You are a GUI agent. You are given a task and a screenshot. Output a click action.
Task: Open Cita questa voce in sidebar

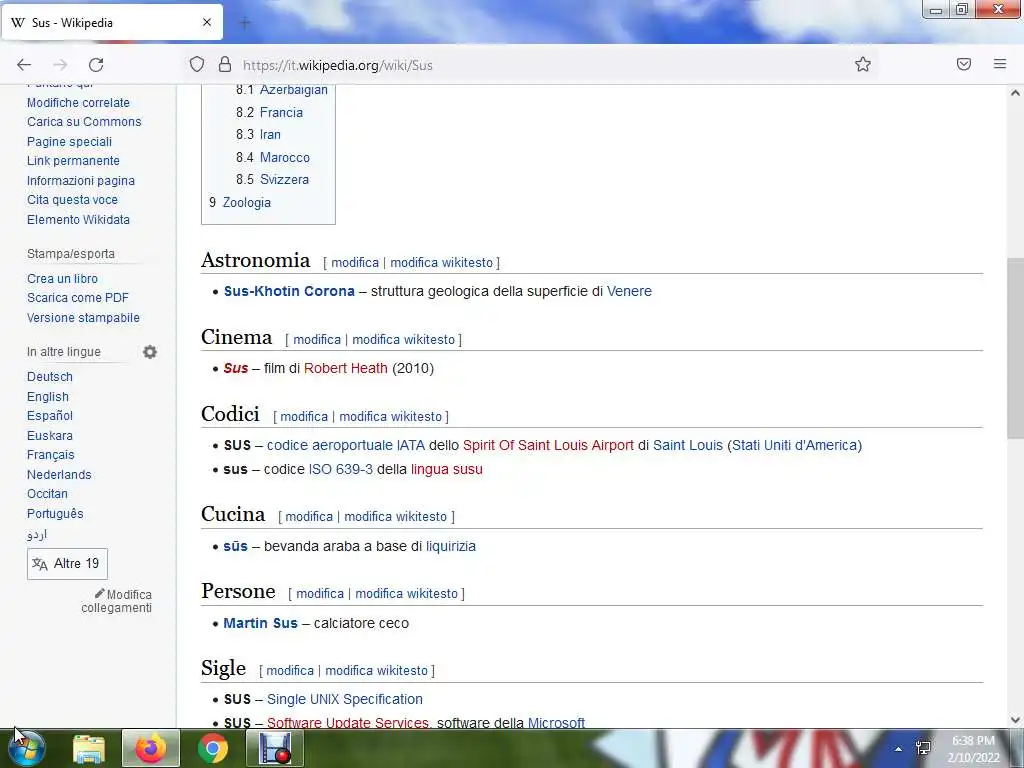[72, 200]
